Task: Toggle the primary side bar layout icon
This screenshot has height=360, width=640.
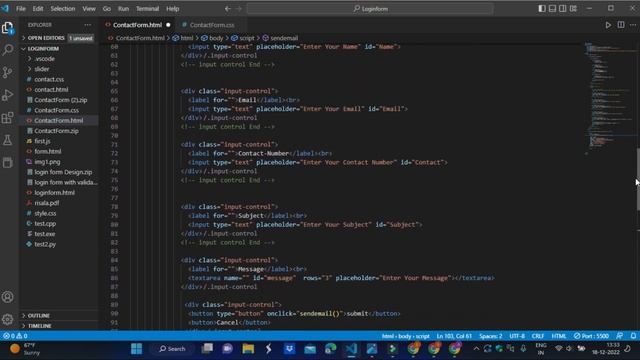Action: 542,9
